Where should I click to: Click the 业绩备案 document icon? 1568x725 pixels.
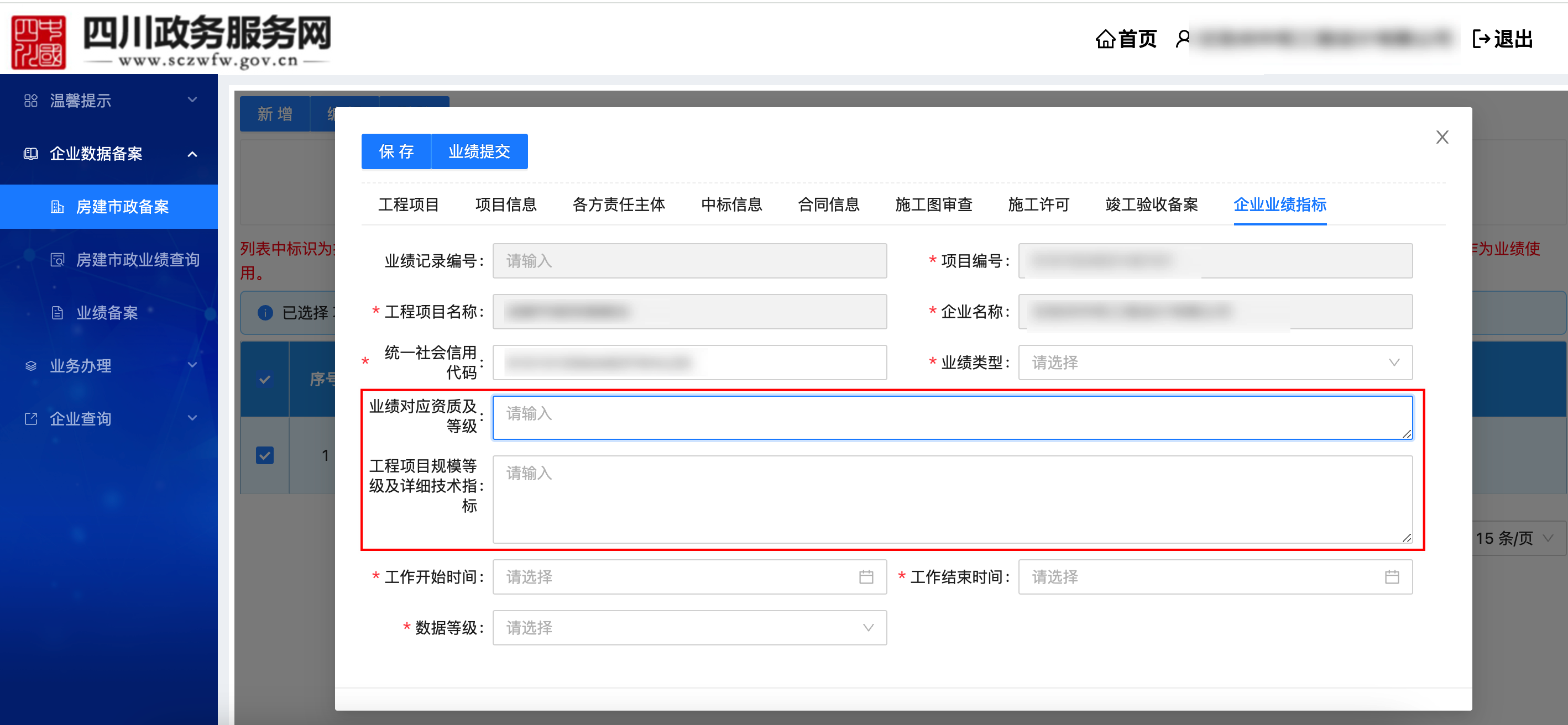coord(57,313)
